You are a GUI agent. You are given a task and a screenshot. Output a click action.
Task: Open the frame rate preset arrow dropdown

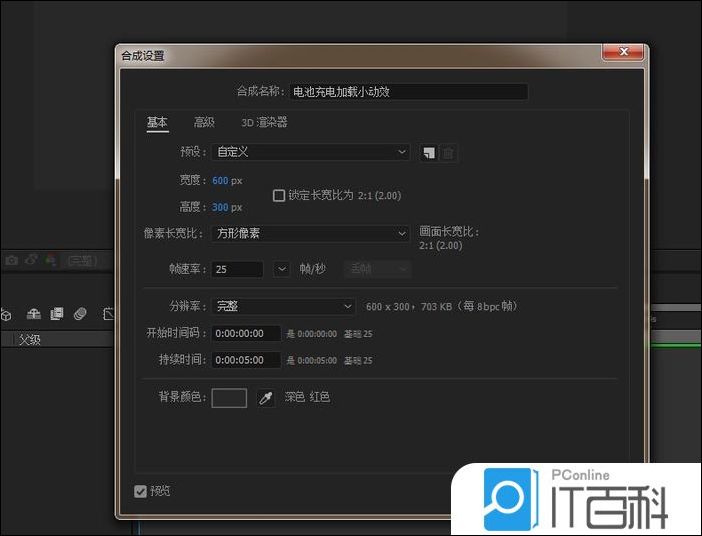click(282, 269)
